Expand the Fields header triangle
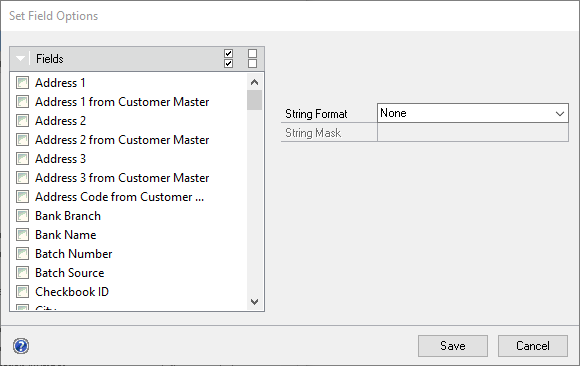The image size is (580, 366). [x=20, y=58]
